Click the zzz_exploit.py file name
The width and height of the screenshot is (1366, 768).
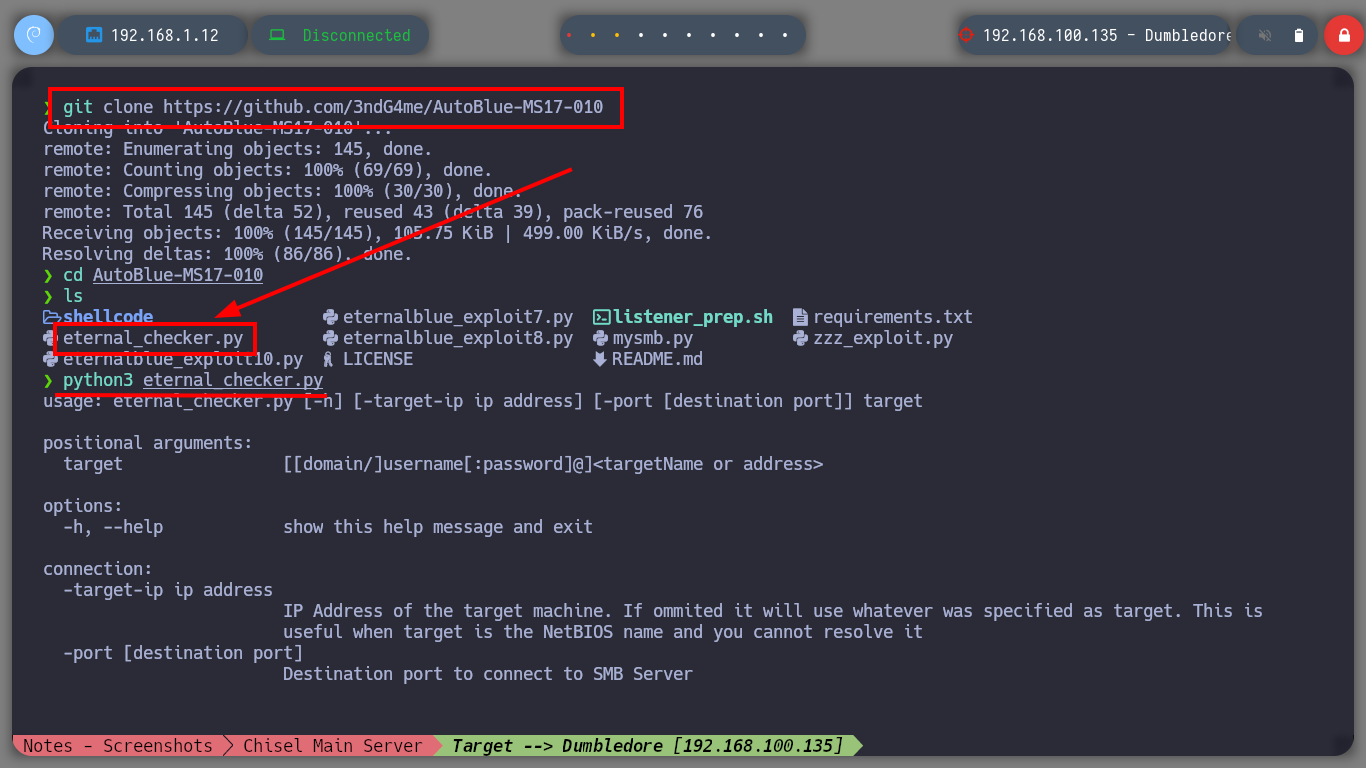click(883, 338)
